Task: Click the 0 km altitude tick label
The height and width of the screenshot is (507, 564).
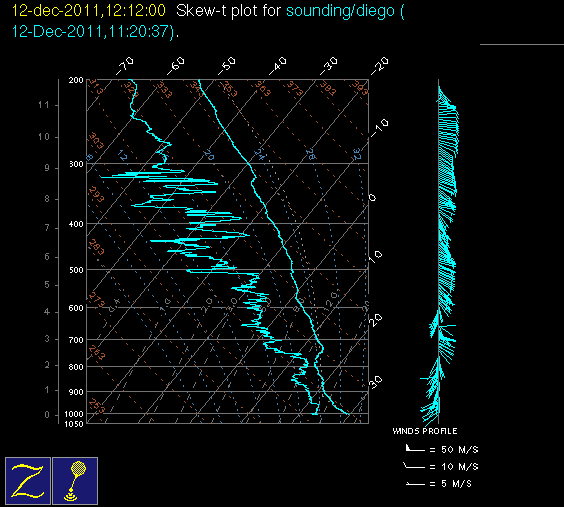Action: pyautogui.click(x=47, y=415)
